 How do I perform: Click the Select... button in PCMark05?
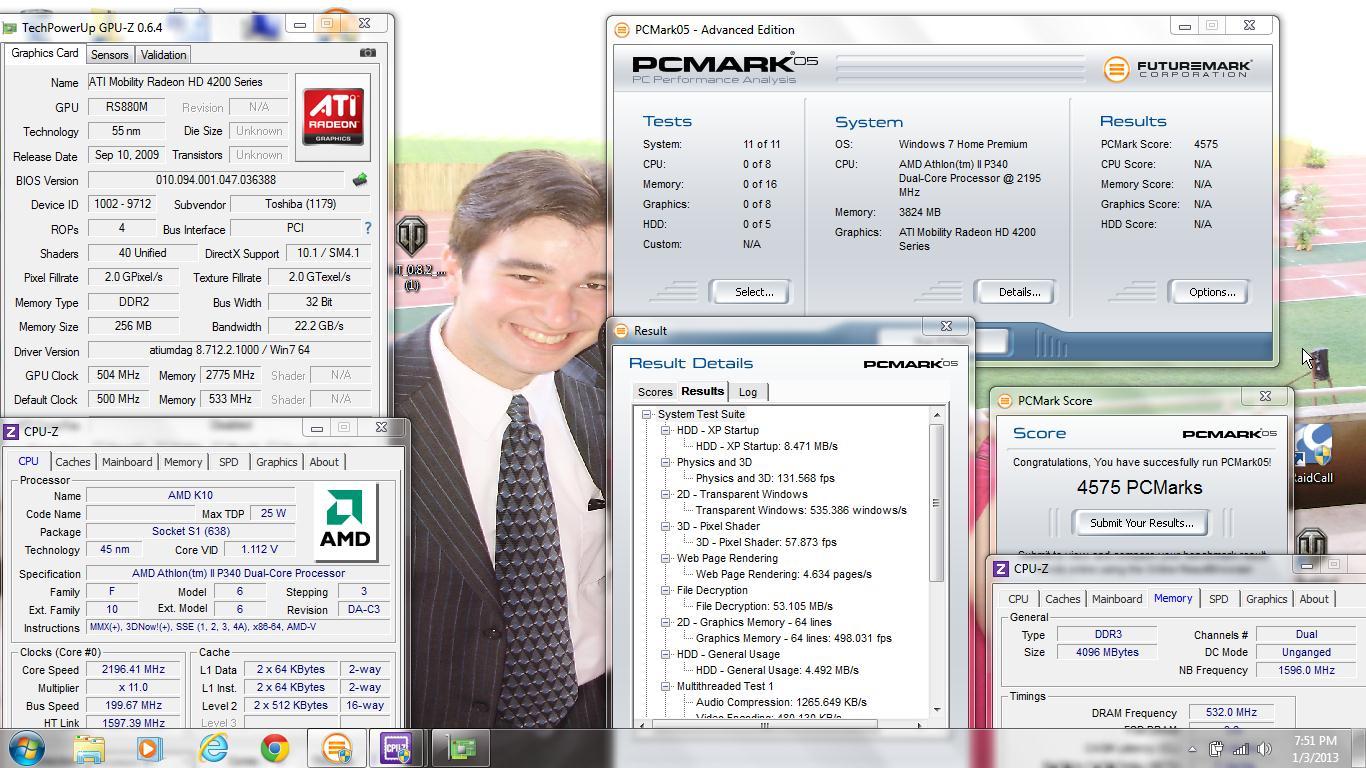pos(753,292)
